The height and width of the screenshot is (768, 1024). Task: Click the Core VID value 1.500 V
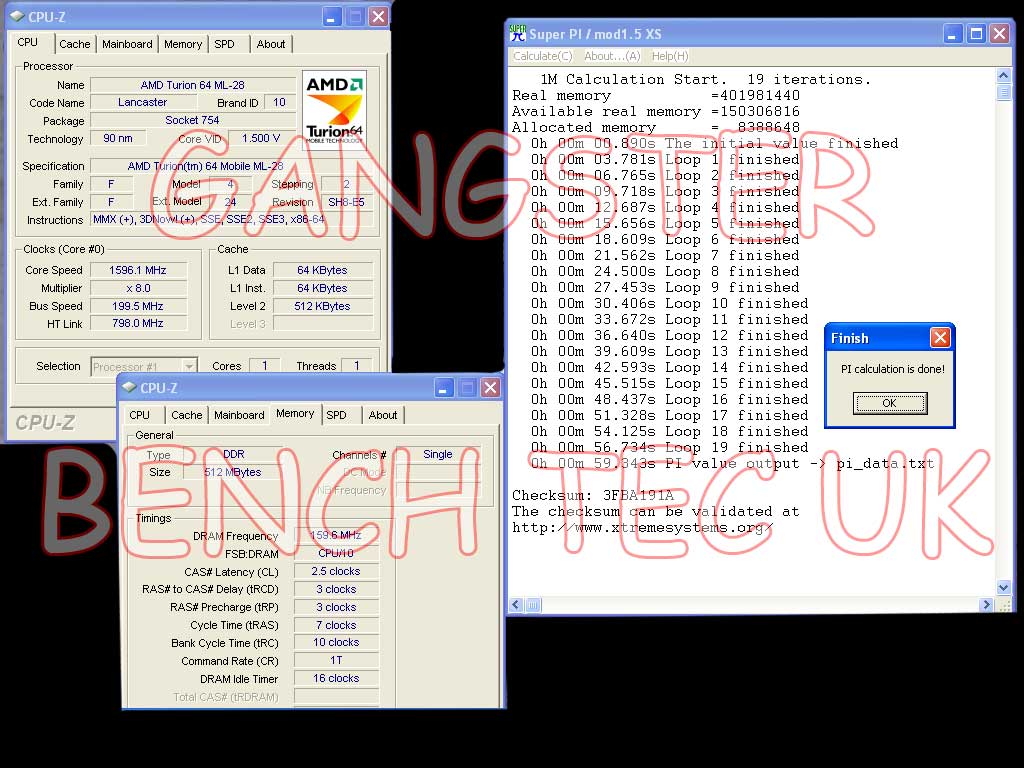(x=261, y=138)
